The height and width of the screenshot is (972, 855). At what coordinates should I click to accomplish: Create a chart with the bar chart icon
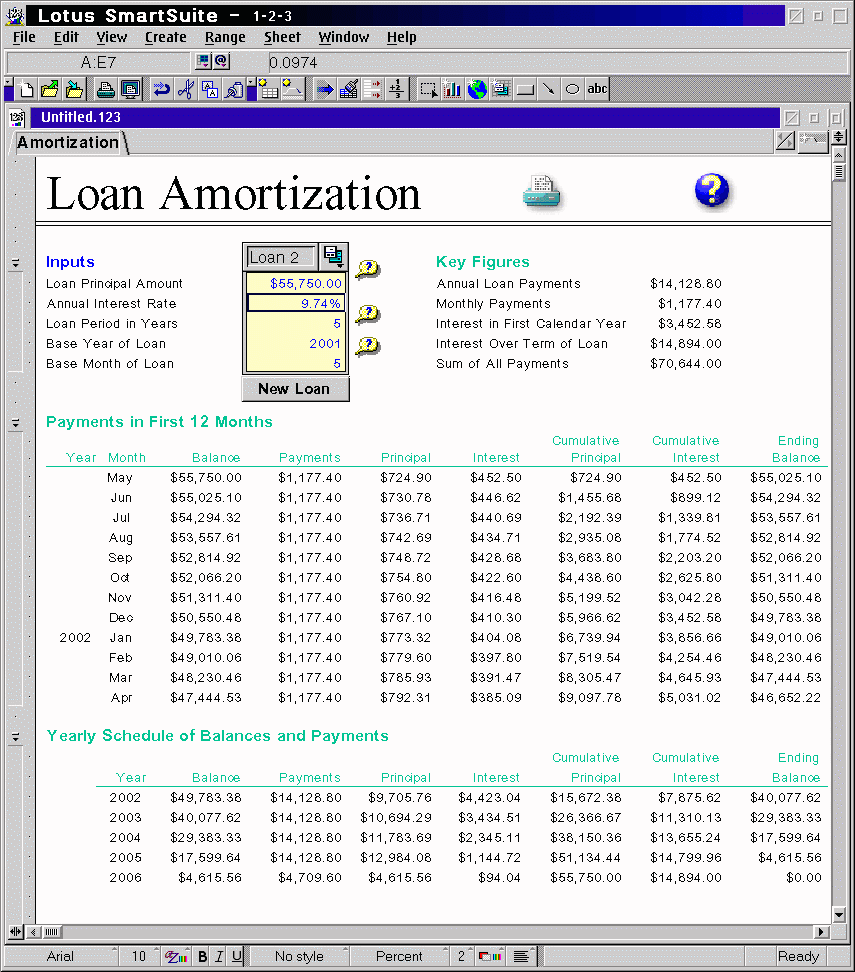tap(453, 90)
